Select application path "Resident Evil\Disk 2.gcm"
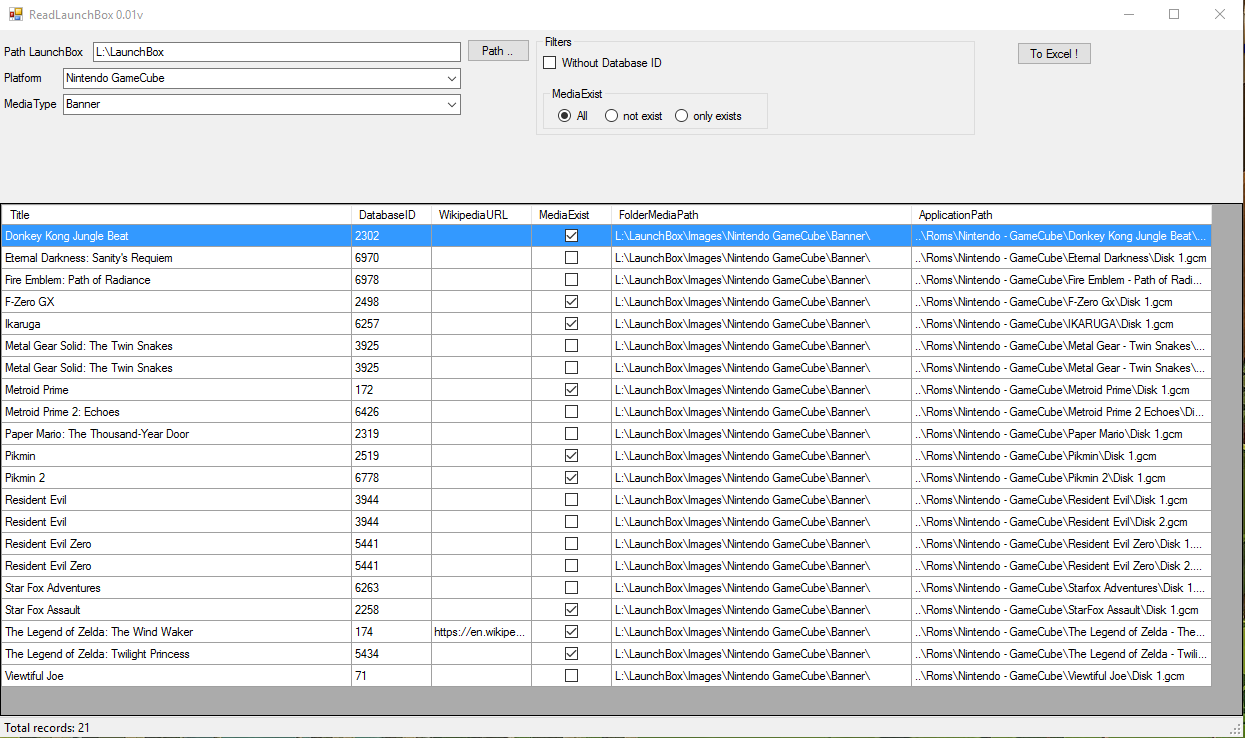The width and height of the screenshot is (1245, 738). tap(1062, 522)
